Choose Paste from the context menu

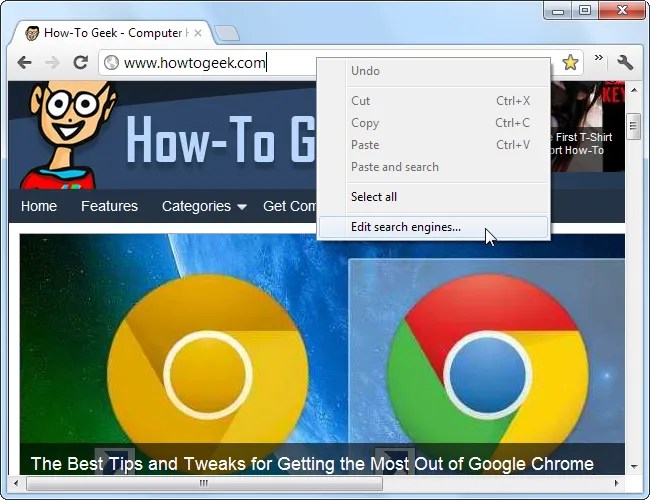pyautogui.click(x=434, y=145)
